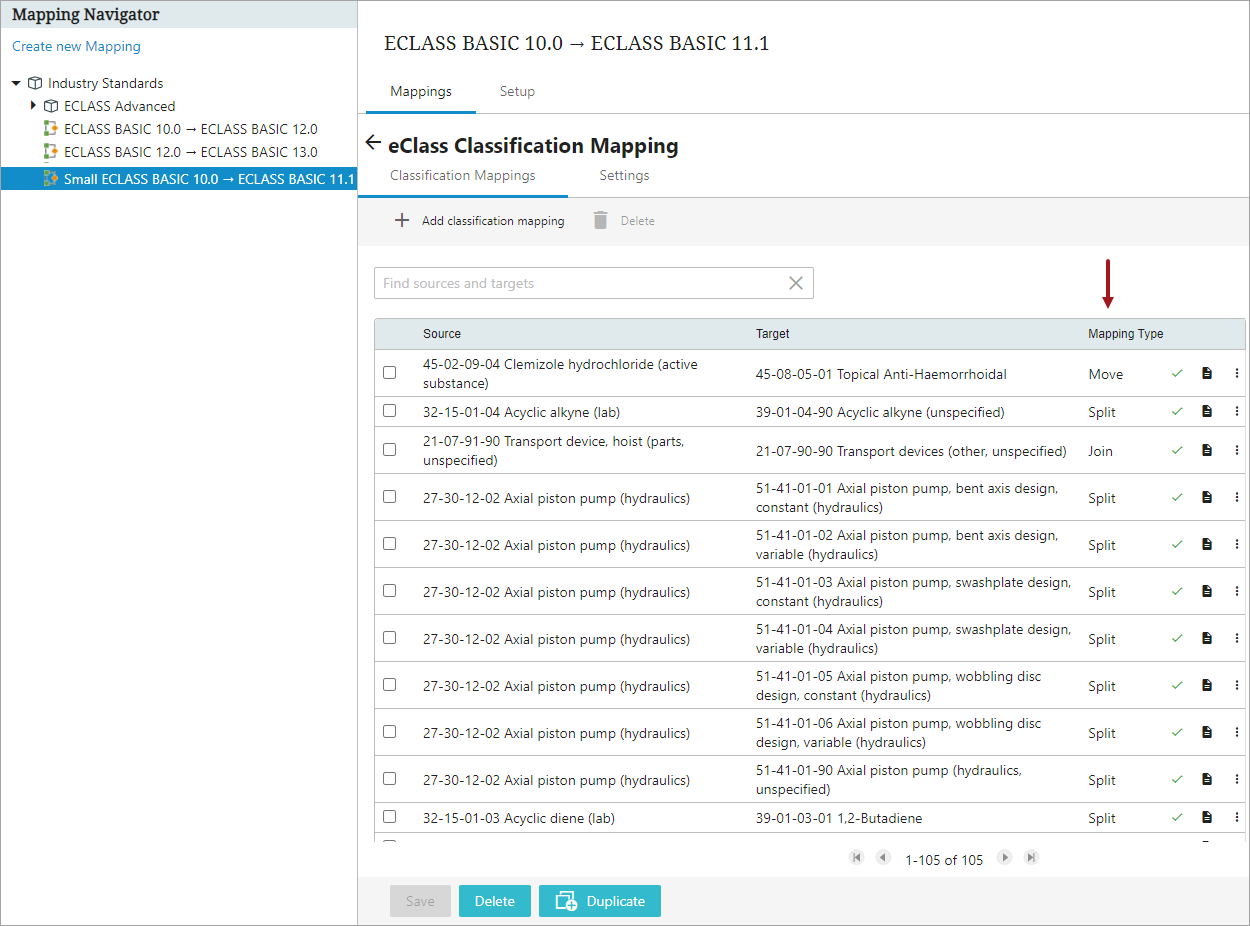Click Create new Mapping link
Screen dimensions: 1250x926
click(x=76, y=46)
